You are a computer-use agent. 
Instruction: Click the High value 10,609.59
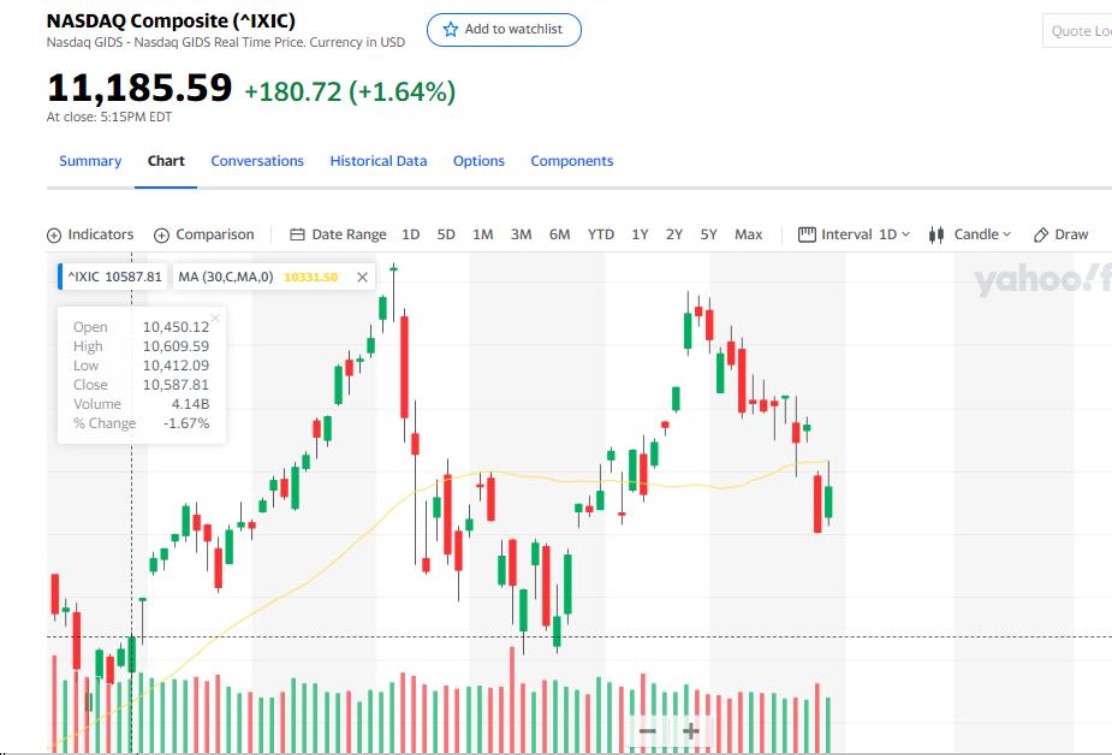(176, 346)
